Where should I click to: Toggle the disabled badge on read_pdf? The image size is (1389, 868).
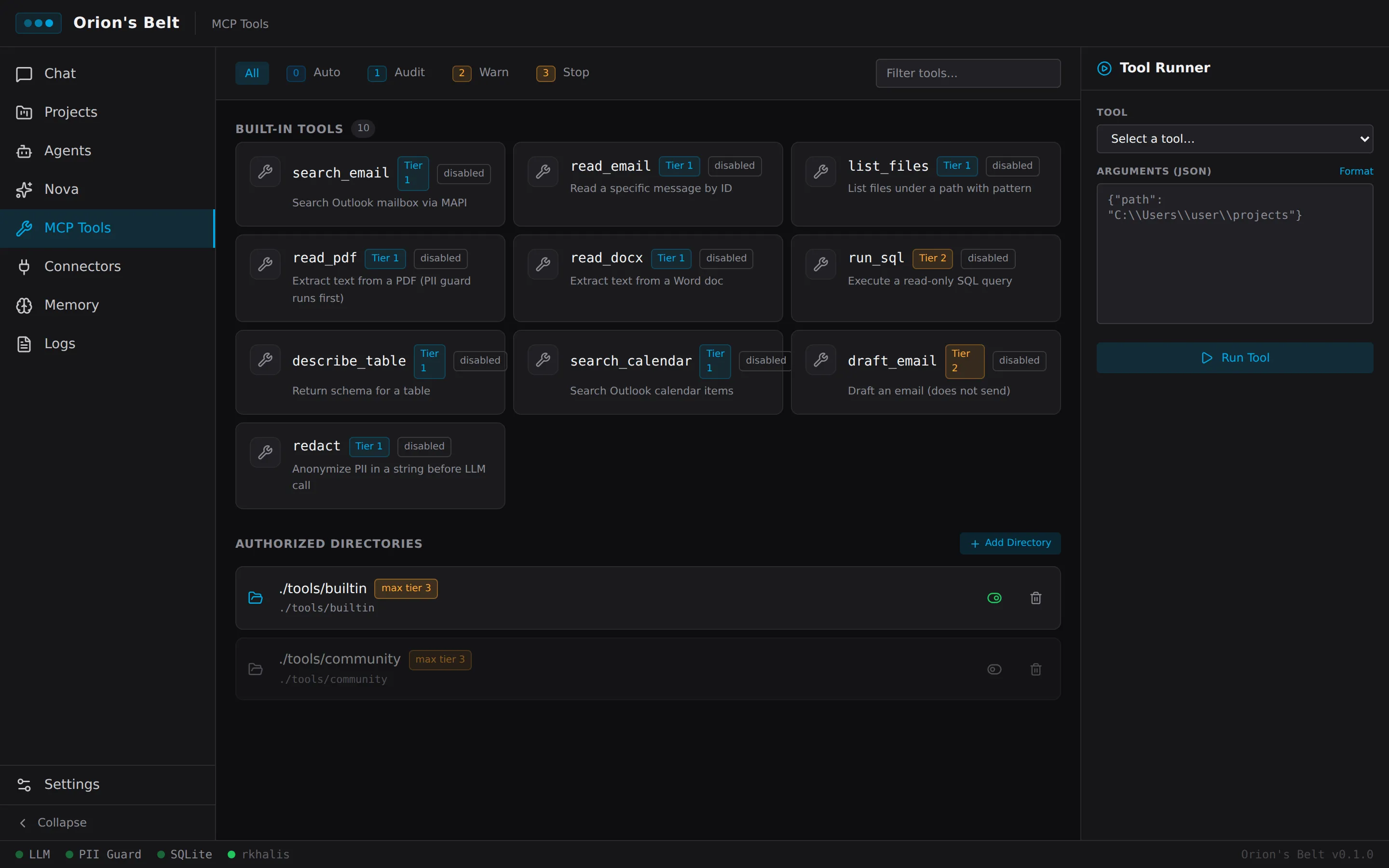[x=440, y=258]
